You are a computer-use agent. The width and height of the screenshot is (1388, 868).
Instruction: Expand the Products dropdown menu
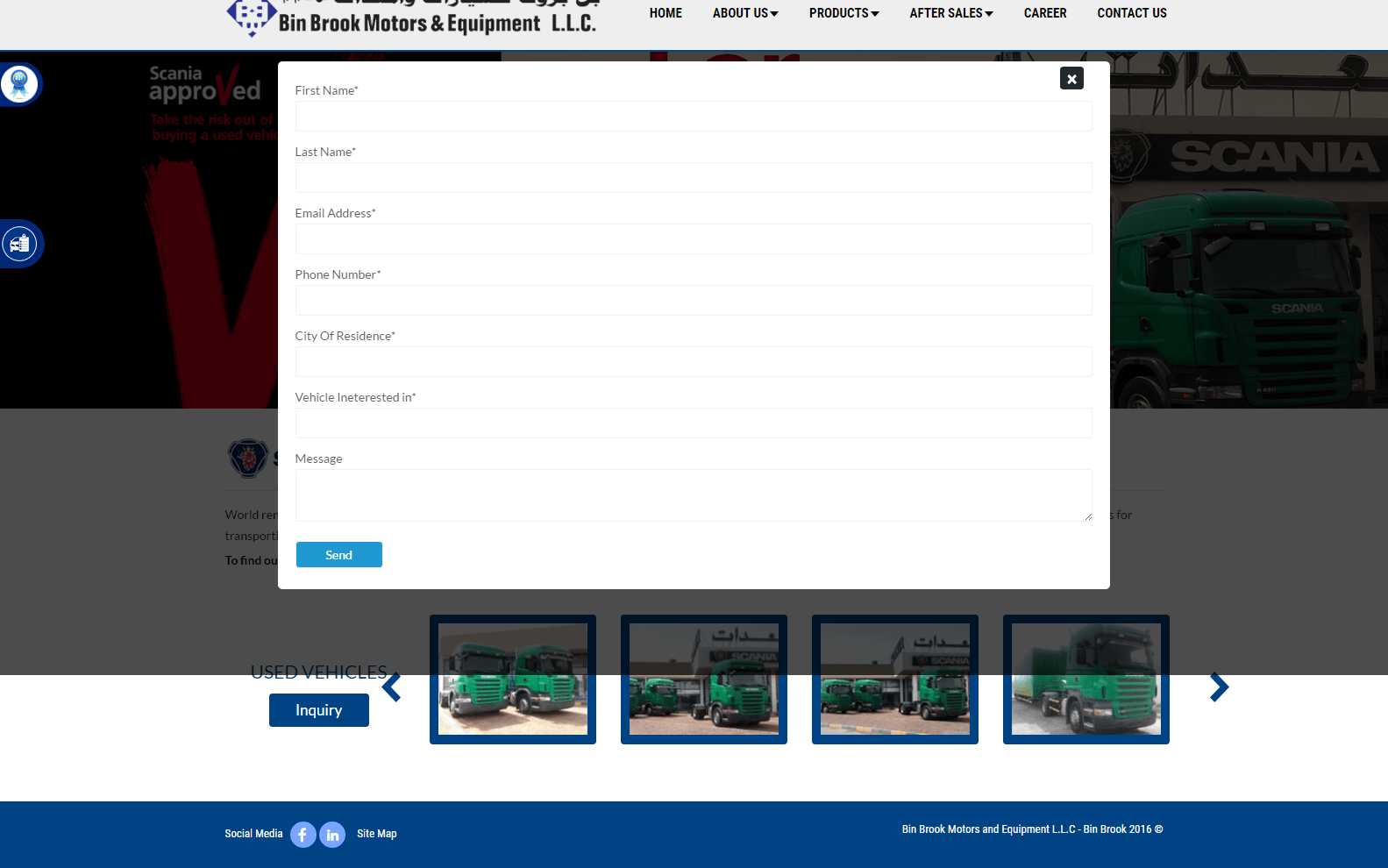843,13
